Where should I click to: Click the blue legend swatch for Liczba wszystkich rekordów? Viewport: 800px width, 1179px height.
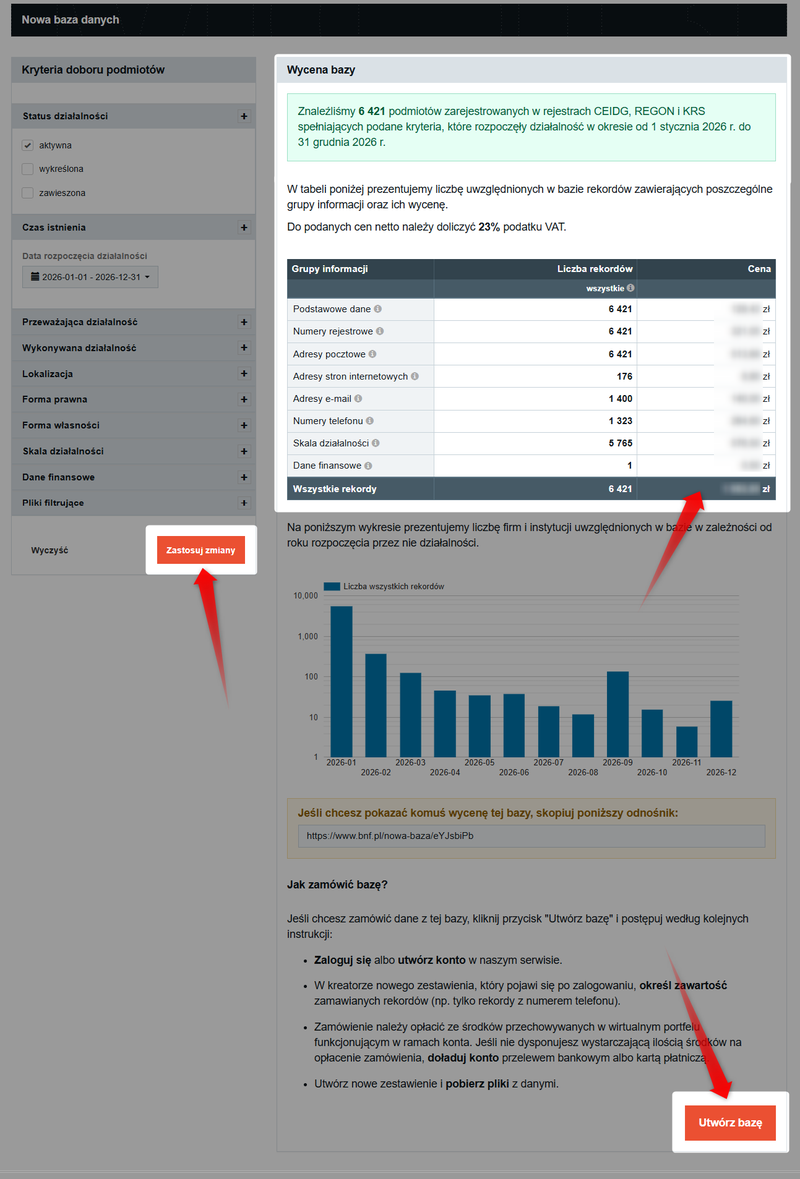(330, 586)
